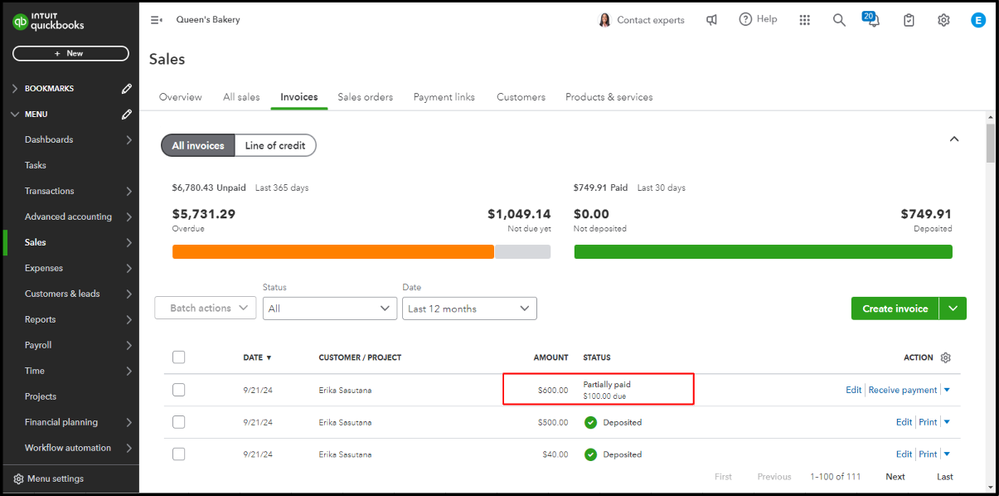Open the announcements megaphone icon
The width and height of the screenshot is (999, 496).
pyautogui.click(x=712, y=20)
